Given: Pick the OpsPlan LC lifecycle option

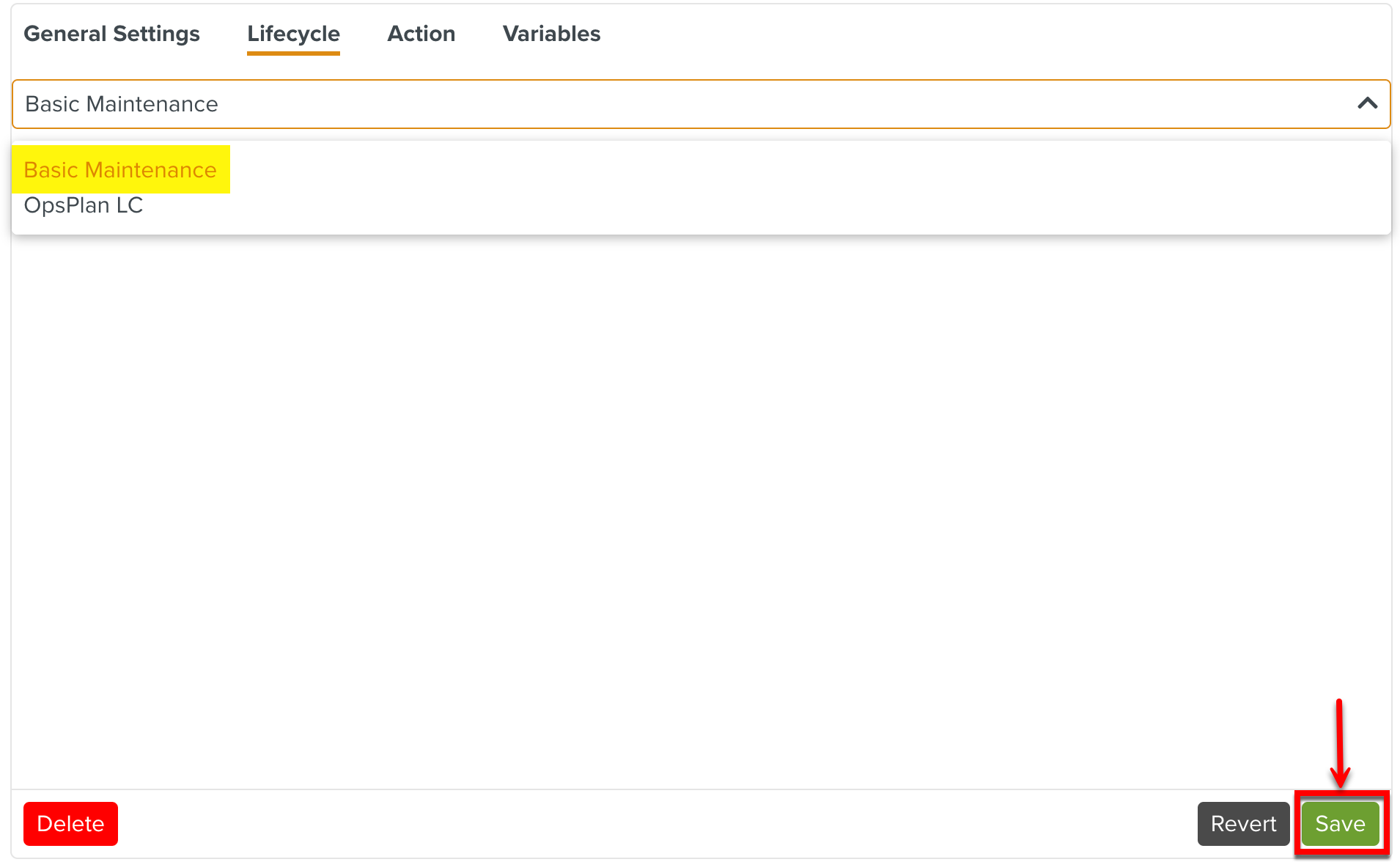Looking at the screenshot, I should tap(84, 205).
